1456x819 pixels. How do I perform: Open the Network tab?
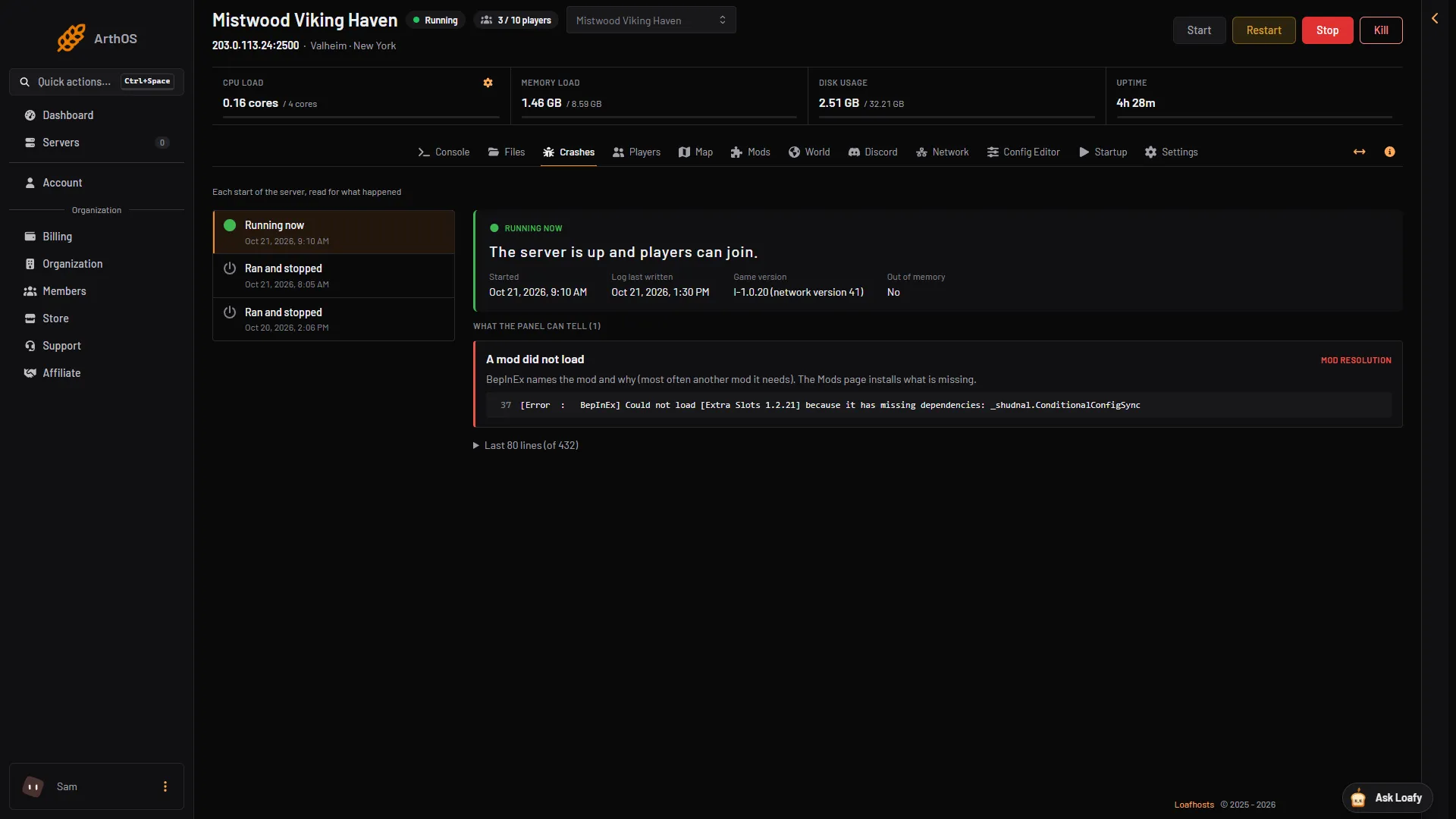click(943, 152)
